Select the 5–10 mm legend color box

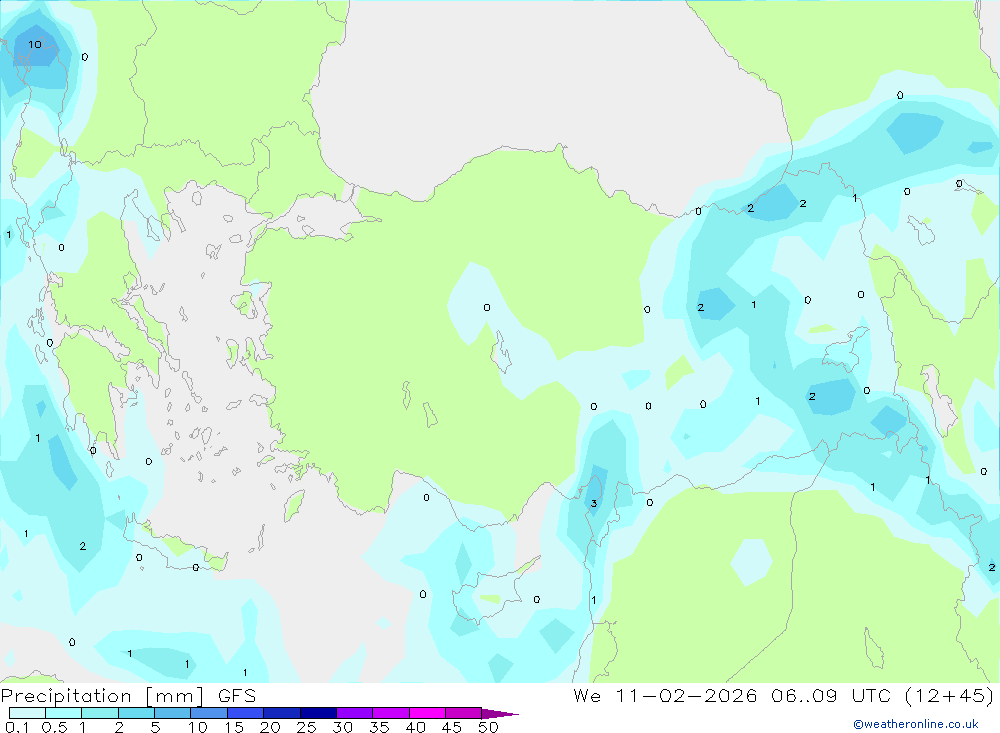(x=172, y=713)
